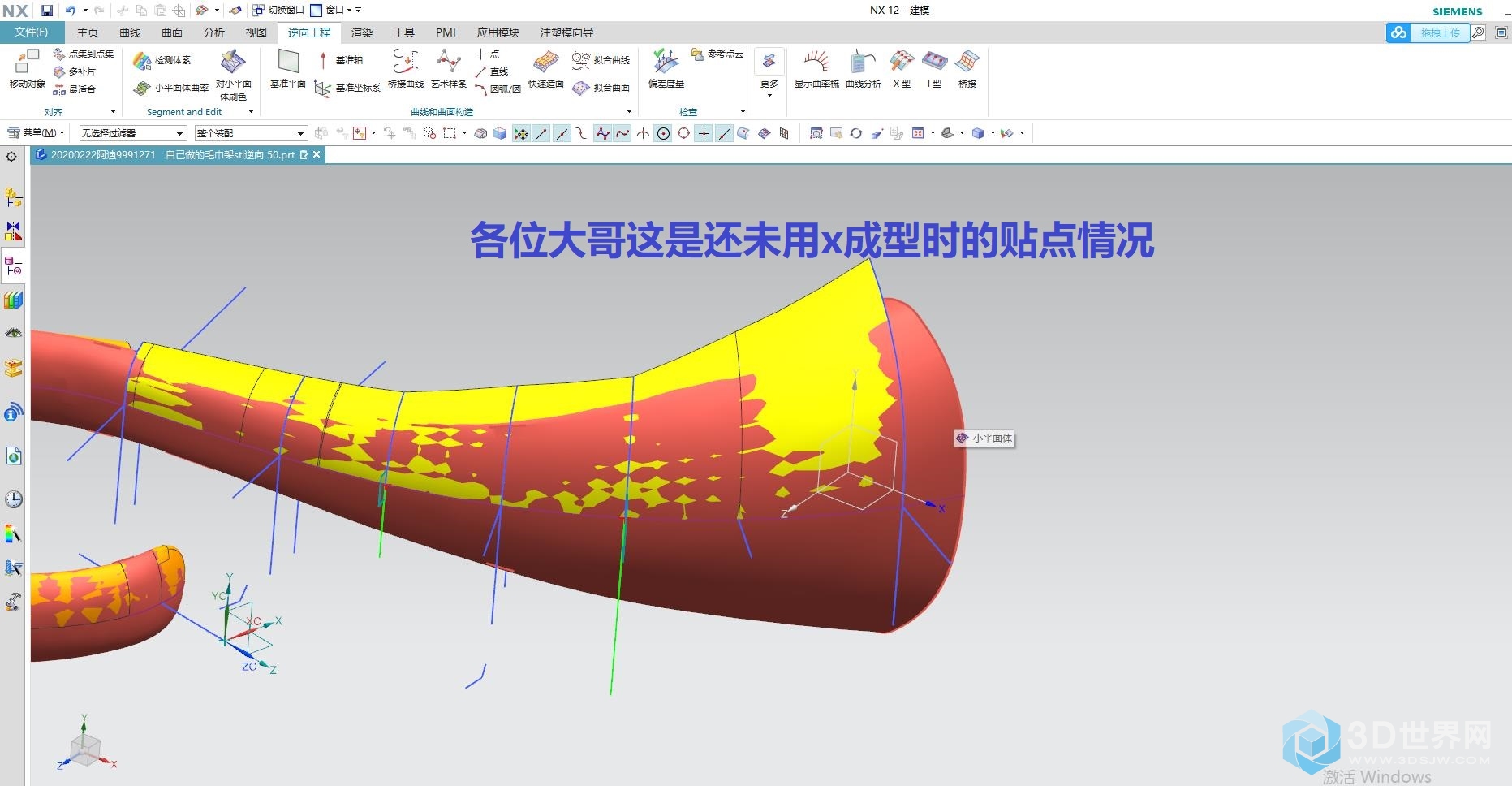Open 小平面体曲率 facet curvature tool
This screenshot has height=786, width=1512.
(x=171, y=88)
